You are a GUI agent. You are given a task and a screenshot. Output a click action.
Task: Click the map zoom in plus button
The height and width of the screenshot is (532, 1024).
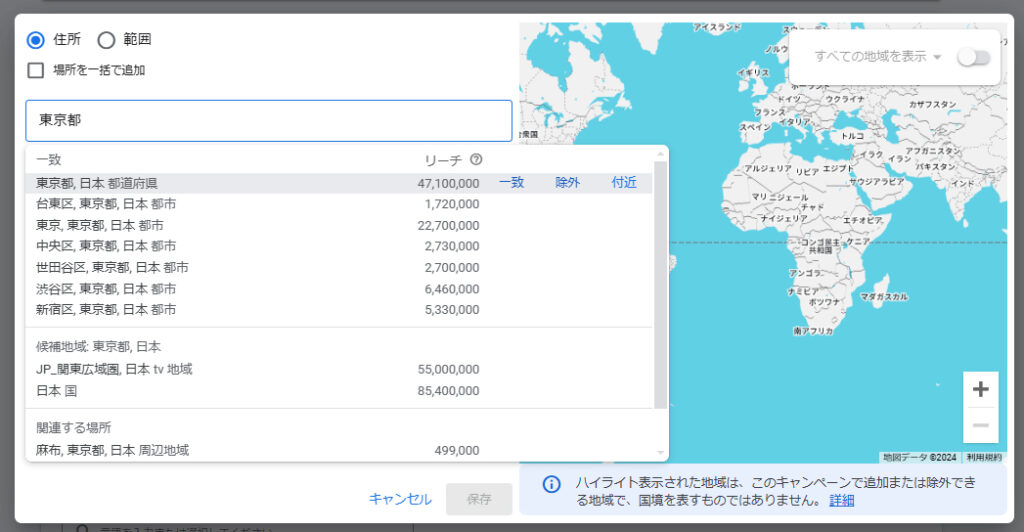980,389
